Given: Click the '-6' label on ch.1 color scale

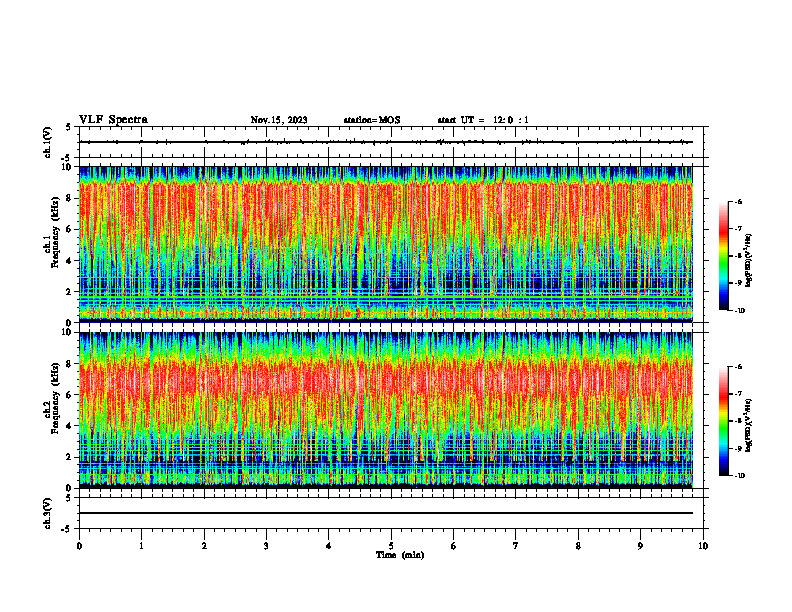Looking at the screenshot, I should [738, 202].
